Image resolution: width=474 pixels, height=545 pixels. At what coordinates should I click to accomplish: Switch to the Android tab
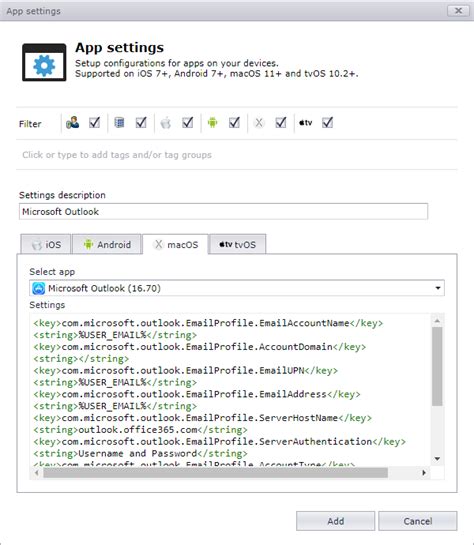tap(107, 244)
